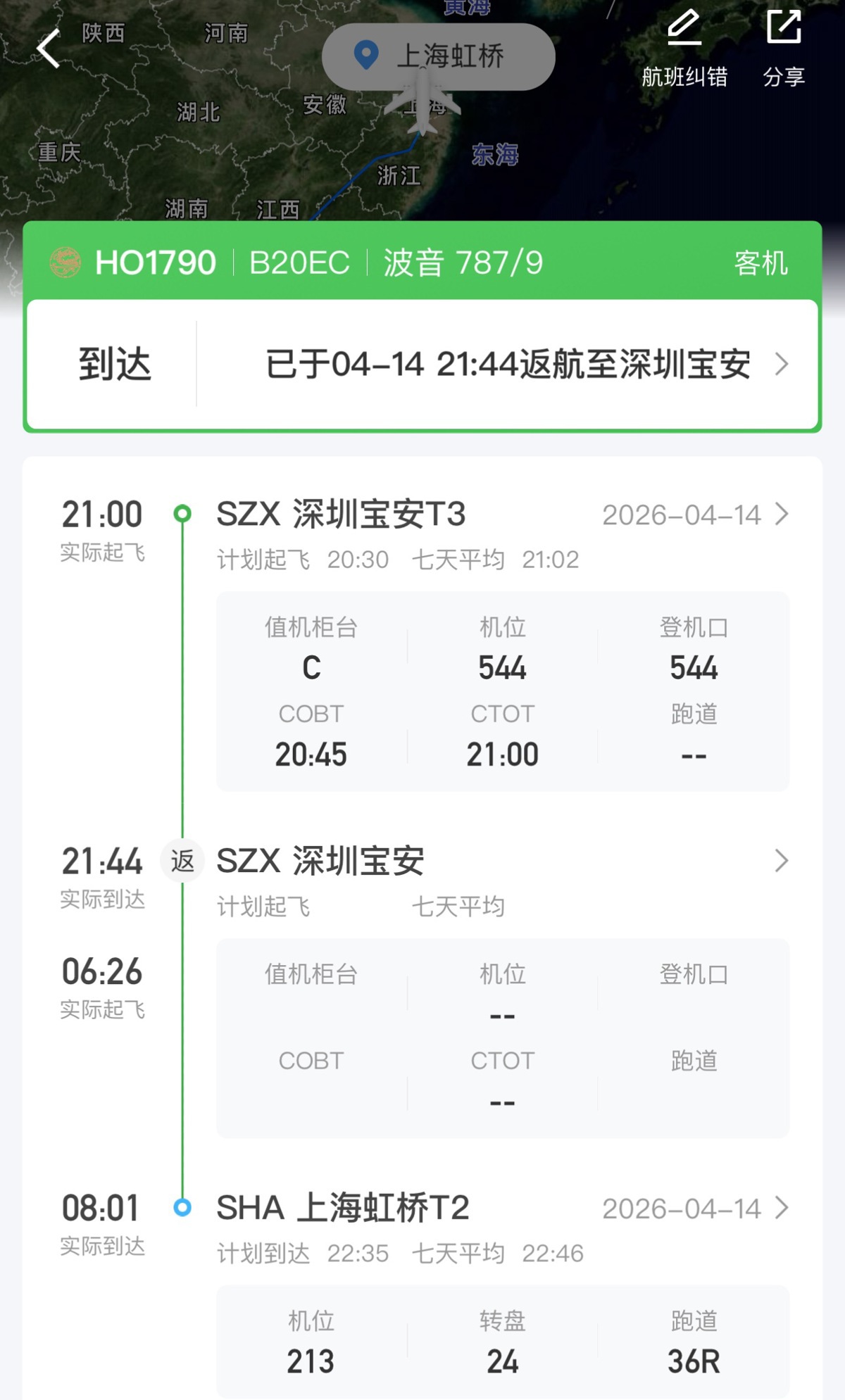
Task: Expand the 到达 status details chevron
Action: click(x=781, y=365)
